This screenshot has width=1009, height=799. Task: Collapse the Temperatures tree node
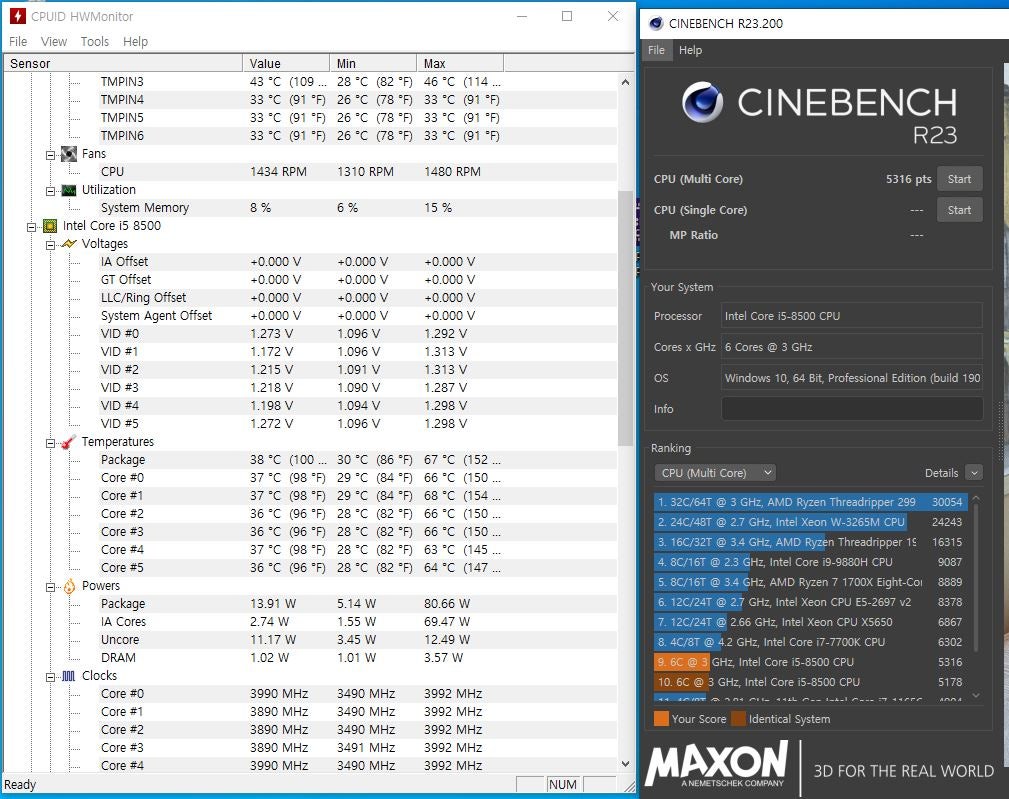[x=50, y=443]
